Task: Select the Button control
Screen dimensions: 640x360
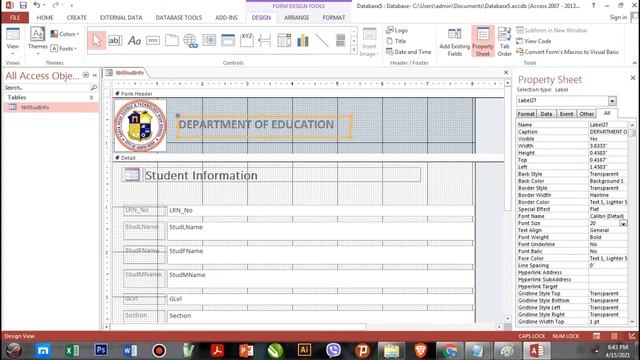Action: 153,40
